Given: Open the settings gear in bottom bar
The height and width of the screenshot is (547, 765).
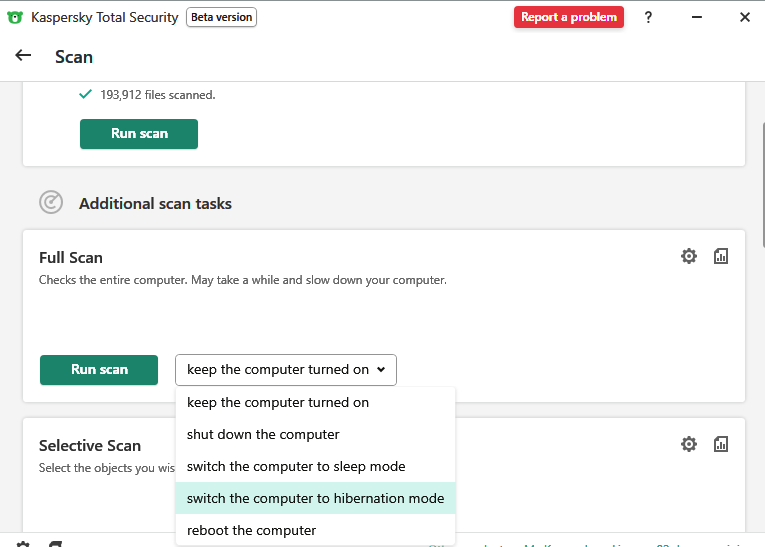Looking at the screenshot, I should click(23, 545).
